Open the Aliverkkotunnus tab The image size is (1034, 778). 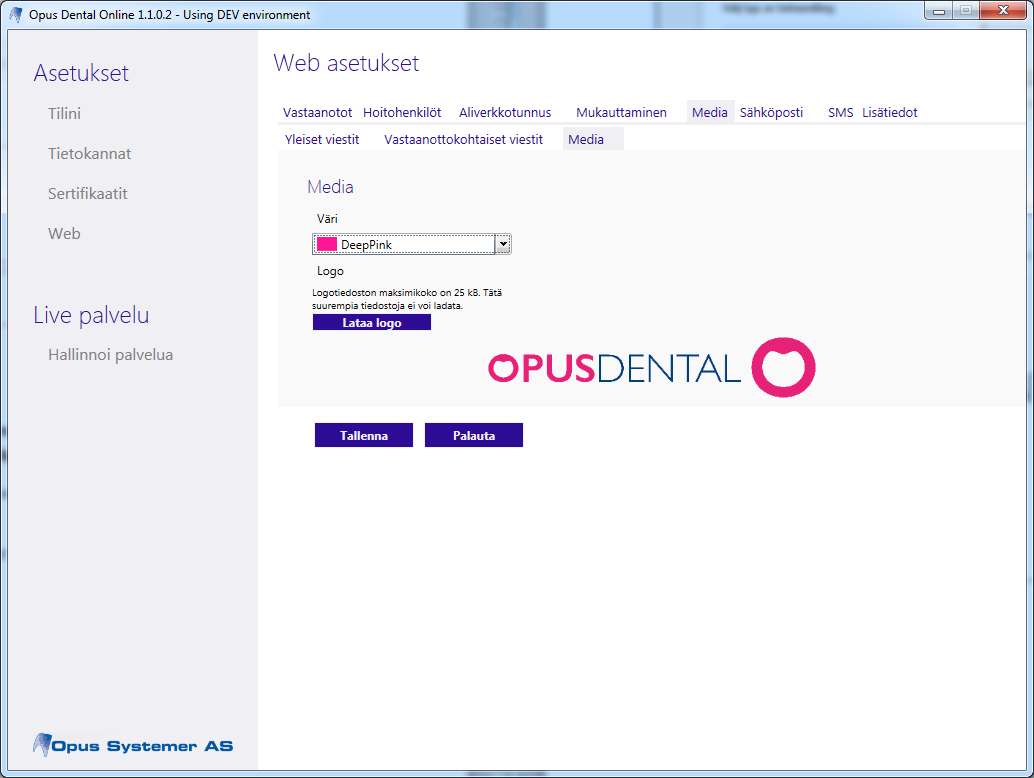click(x=504, y=113)
